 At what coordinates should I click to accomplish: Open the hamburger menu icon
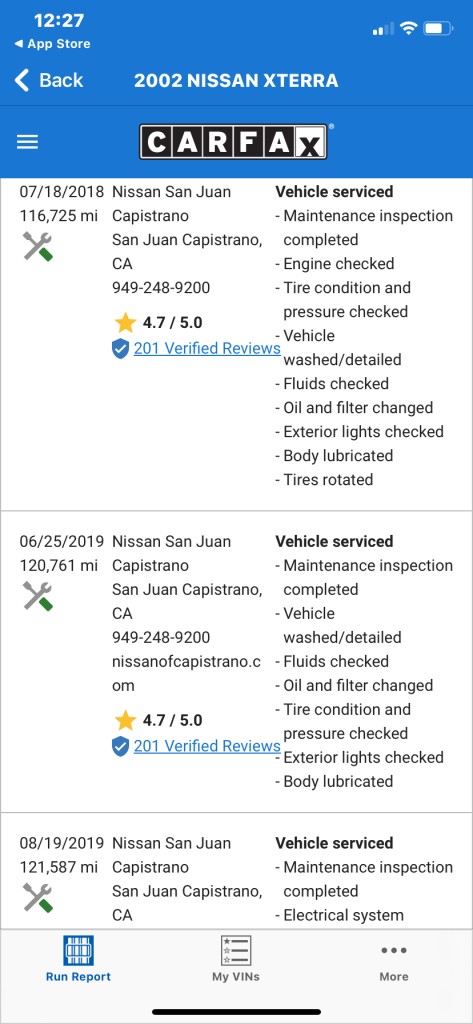click(27, 142)
